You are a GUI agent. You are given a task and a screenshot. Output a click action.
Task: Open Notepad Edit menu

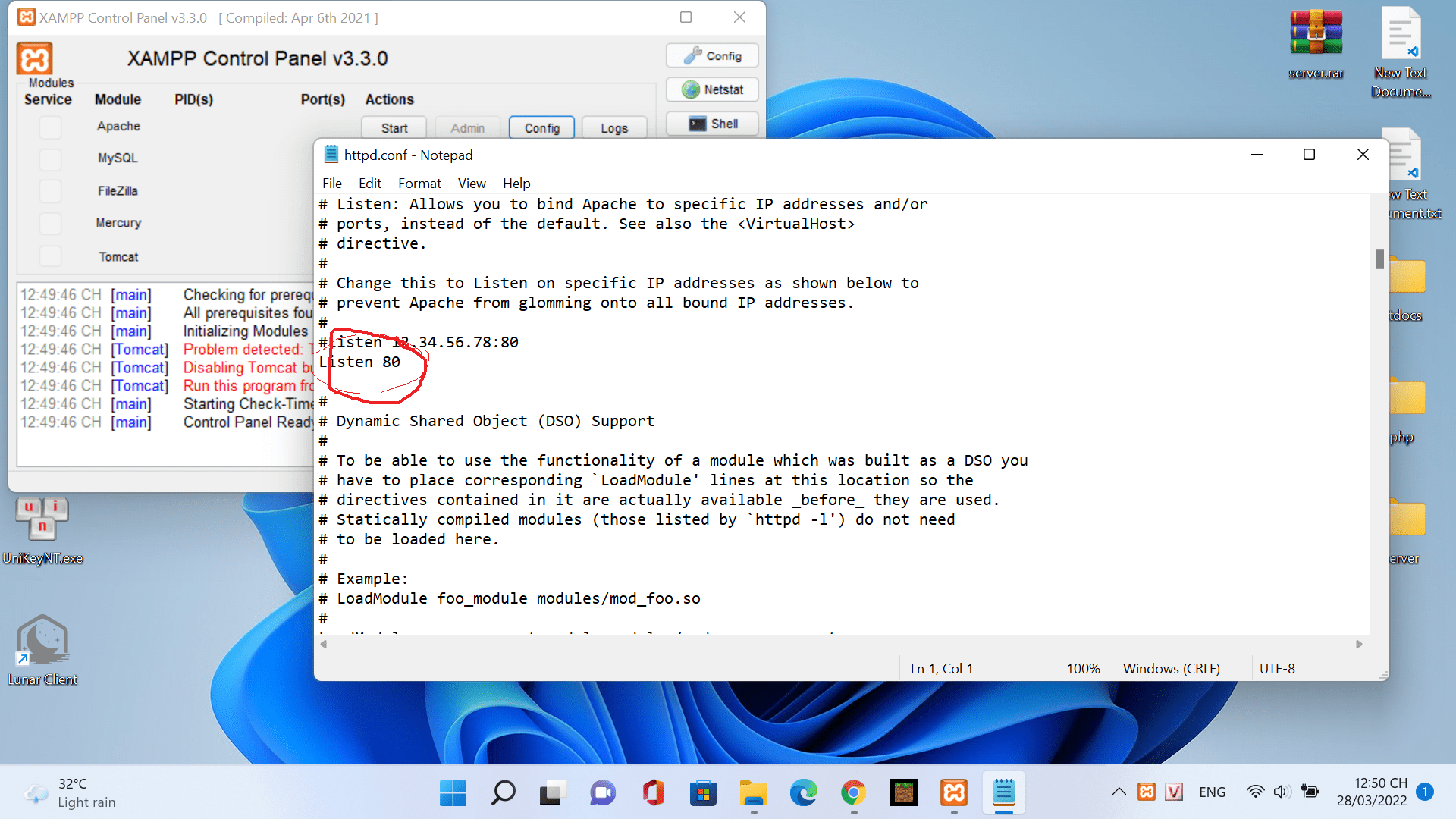click(369, 184)
